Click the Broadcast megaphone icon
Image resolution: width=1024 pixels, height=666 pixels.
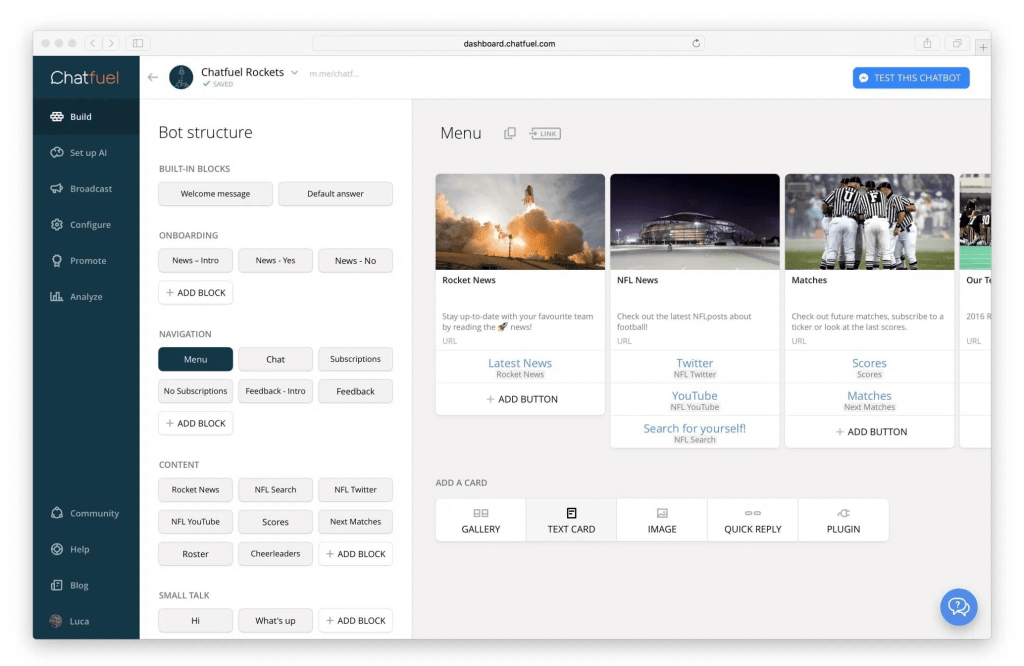(57, 189)
